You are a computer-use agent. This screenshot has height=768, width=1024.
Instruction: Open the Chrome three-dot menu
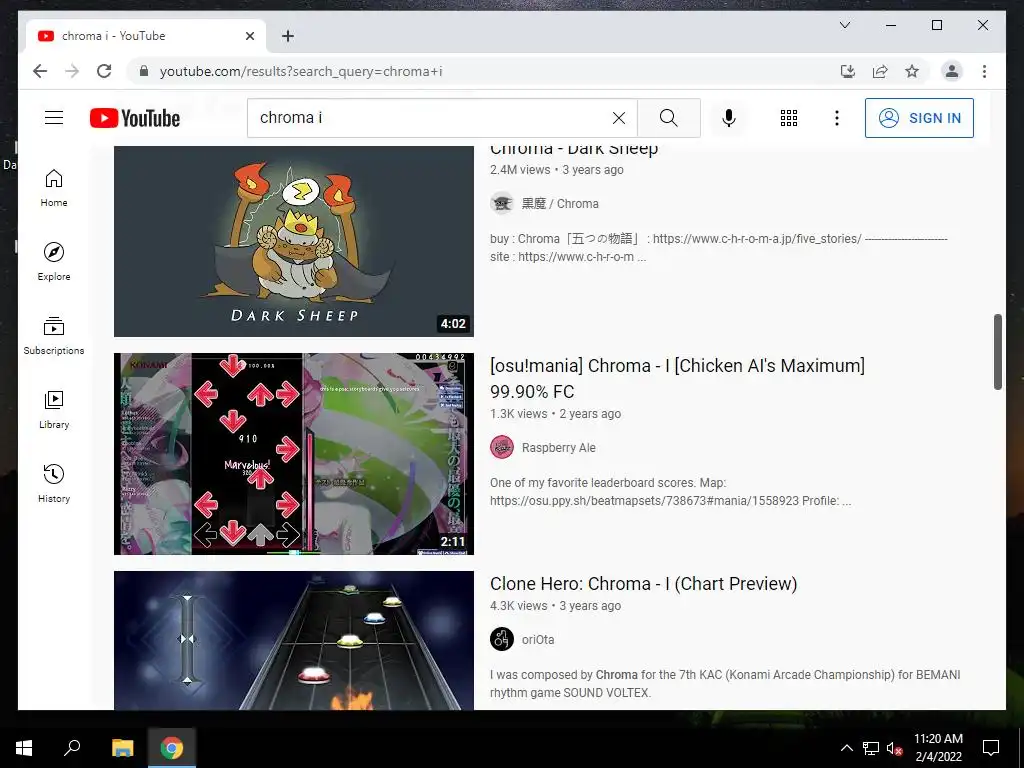tap(984, 71)
